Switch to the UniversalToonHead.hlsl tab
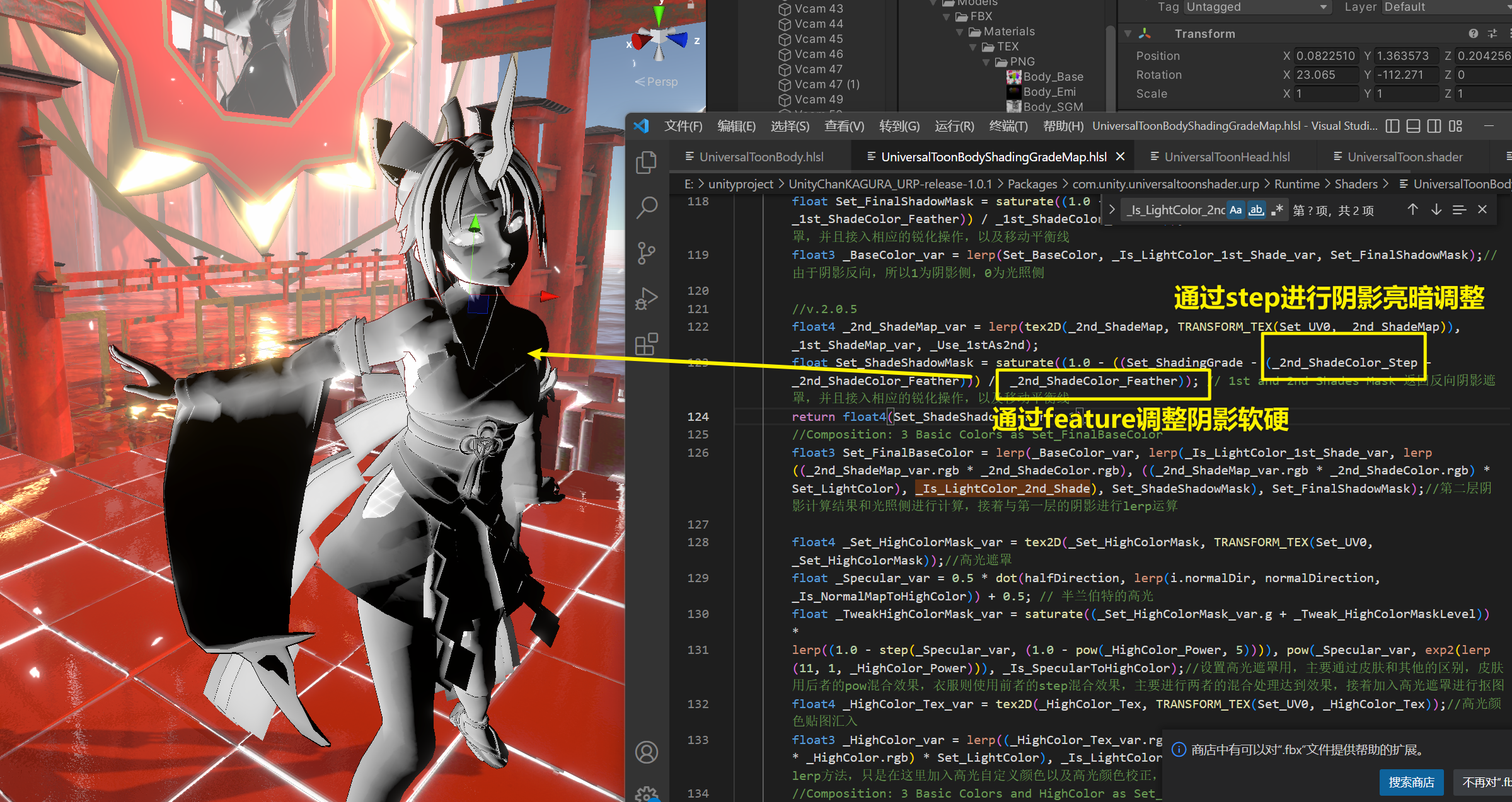The height and width of the screenshot is (802, 1512). pyautogui.click(x=1226, y=157)
